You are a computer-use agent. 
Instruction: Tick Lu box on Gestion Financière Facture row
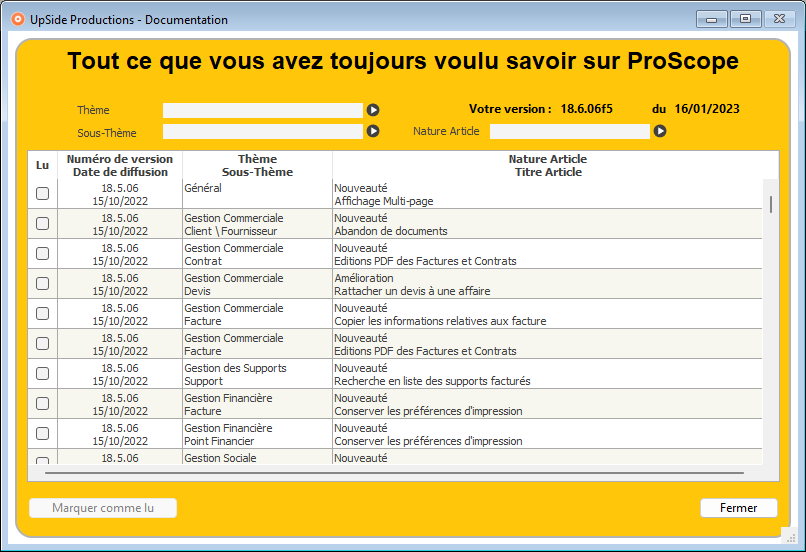[43, 404]
